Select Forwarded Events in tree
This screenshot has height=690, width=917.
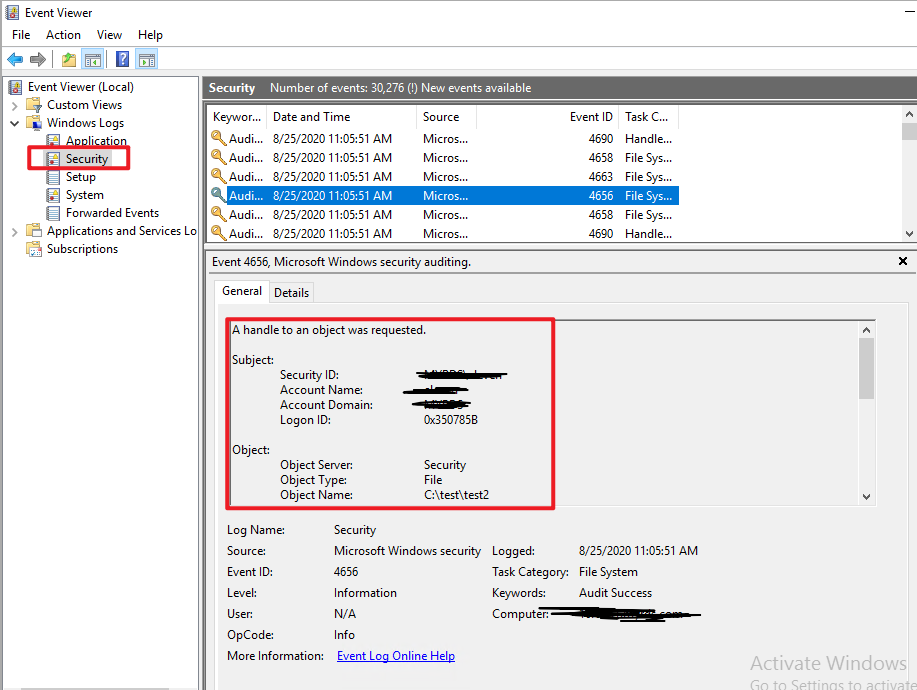click(112, 213)
